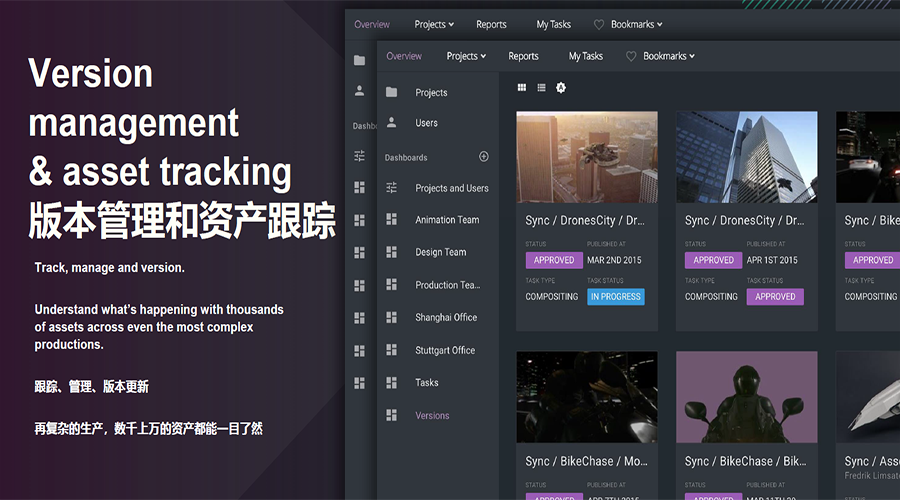The width and height of the screenshot is (900, 500).
Task: Click the dashboard icon beside Shanghai Office
Action: point(391,317)
